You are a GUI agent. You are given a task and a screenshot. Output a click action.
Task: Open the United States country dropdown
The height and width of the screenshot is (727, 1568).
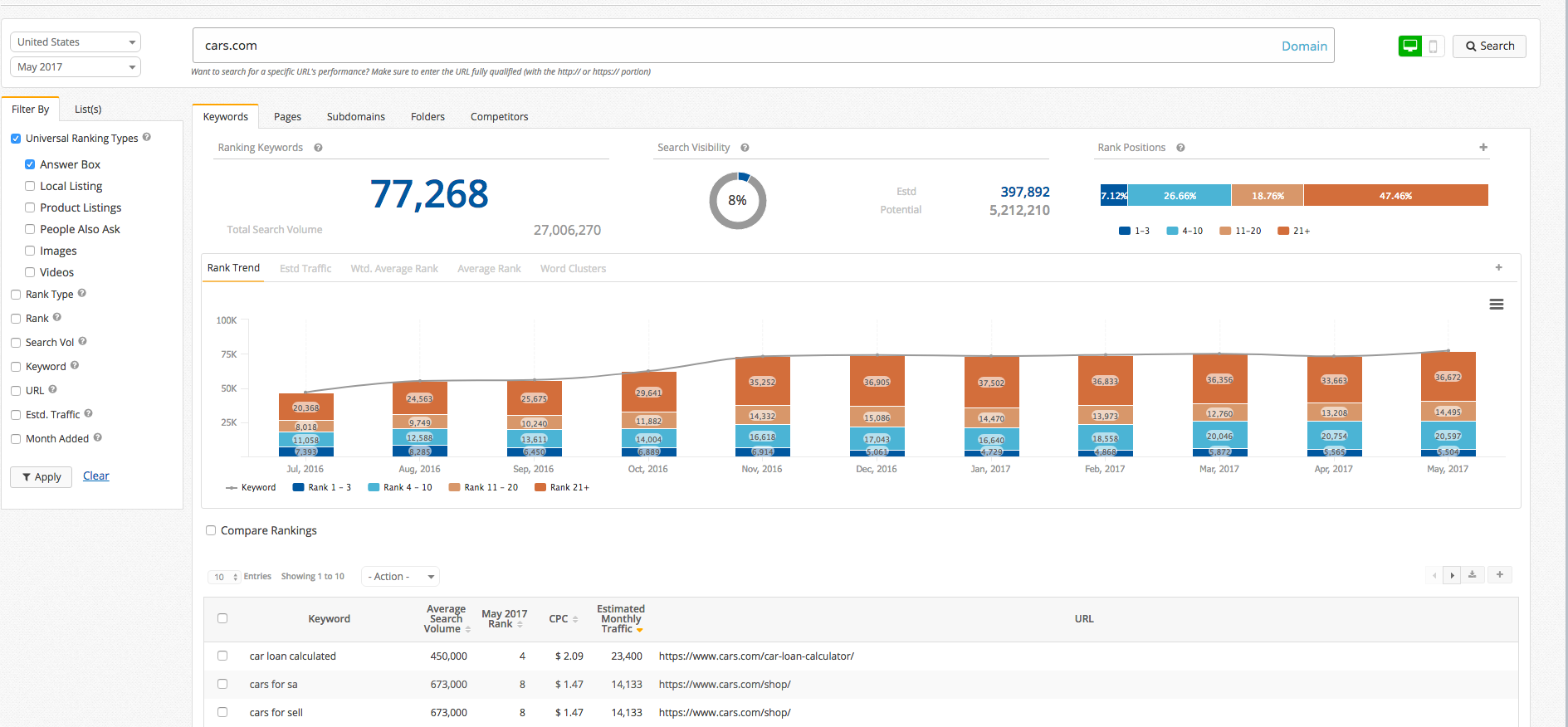(76, 41)
